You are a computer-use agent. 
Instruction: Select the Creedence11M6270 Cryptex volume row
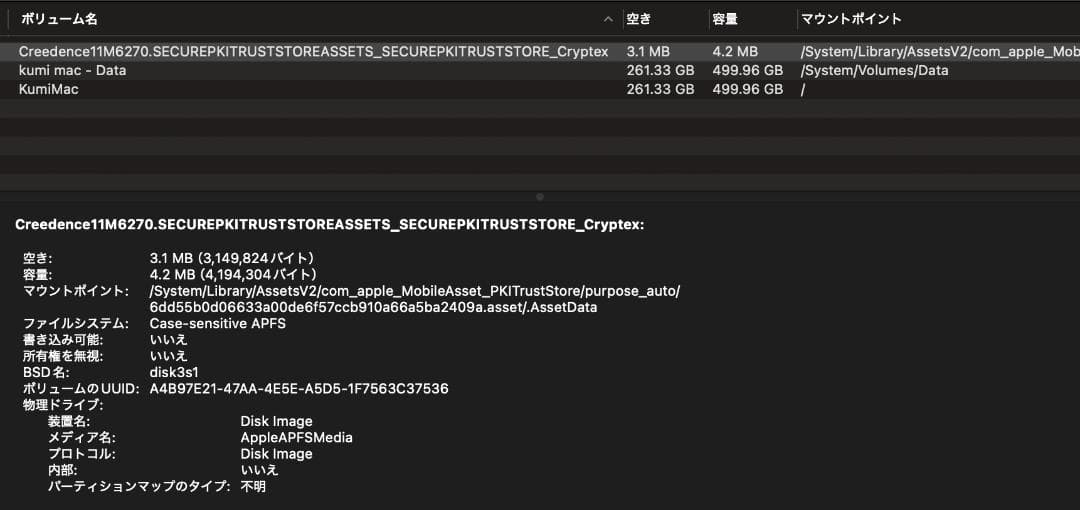(313, 52)
